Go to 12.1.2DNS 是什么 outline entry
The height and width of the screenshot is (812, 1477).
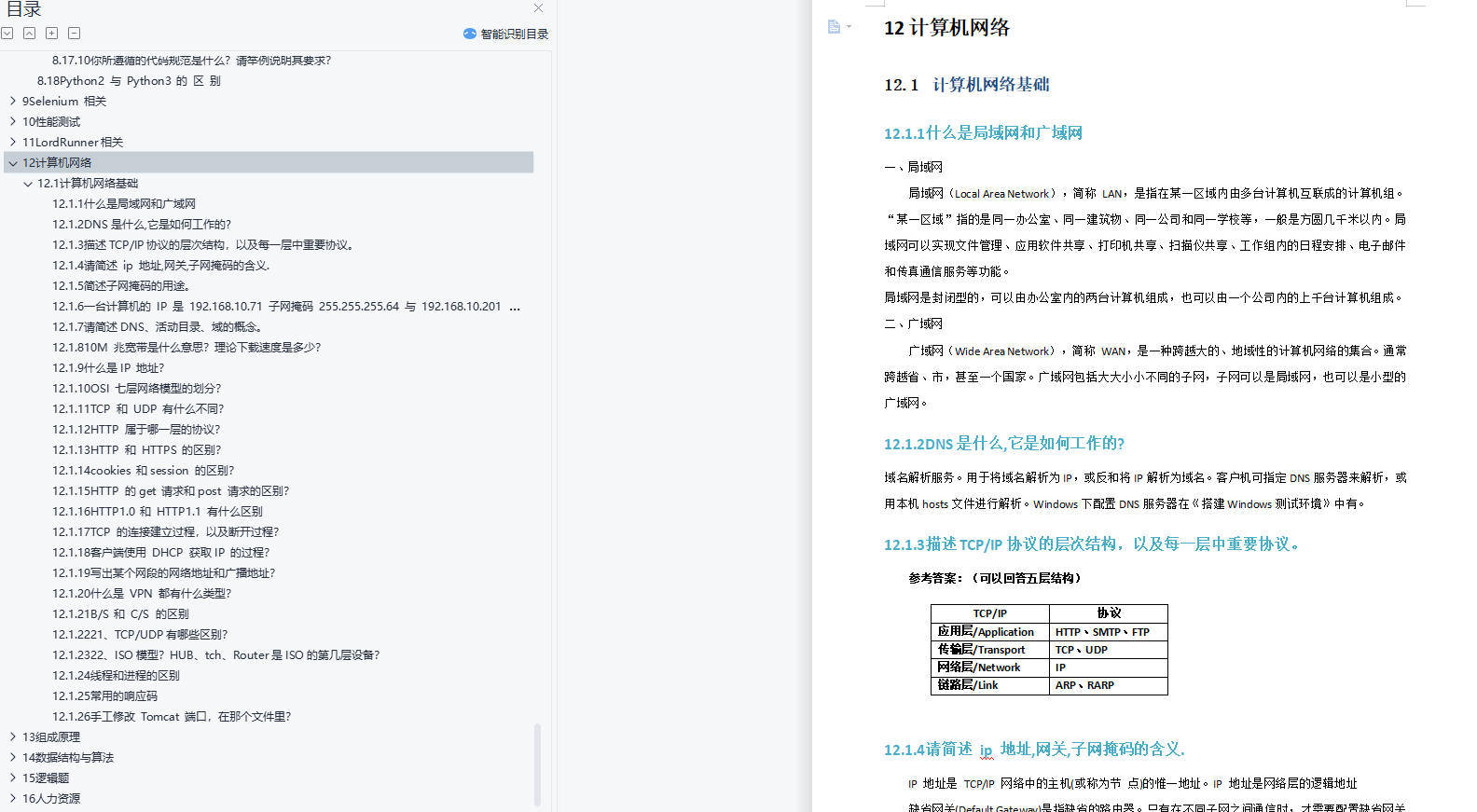tap(142, 224)
